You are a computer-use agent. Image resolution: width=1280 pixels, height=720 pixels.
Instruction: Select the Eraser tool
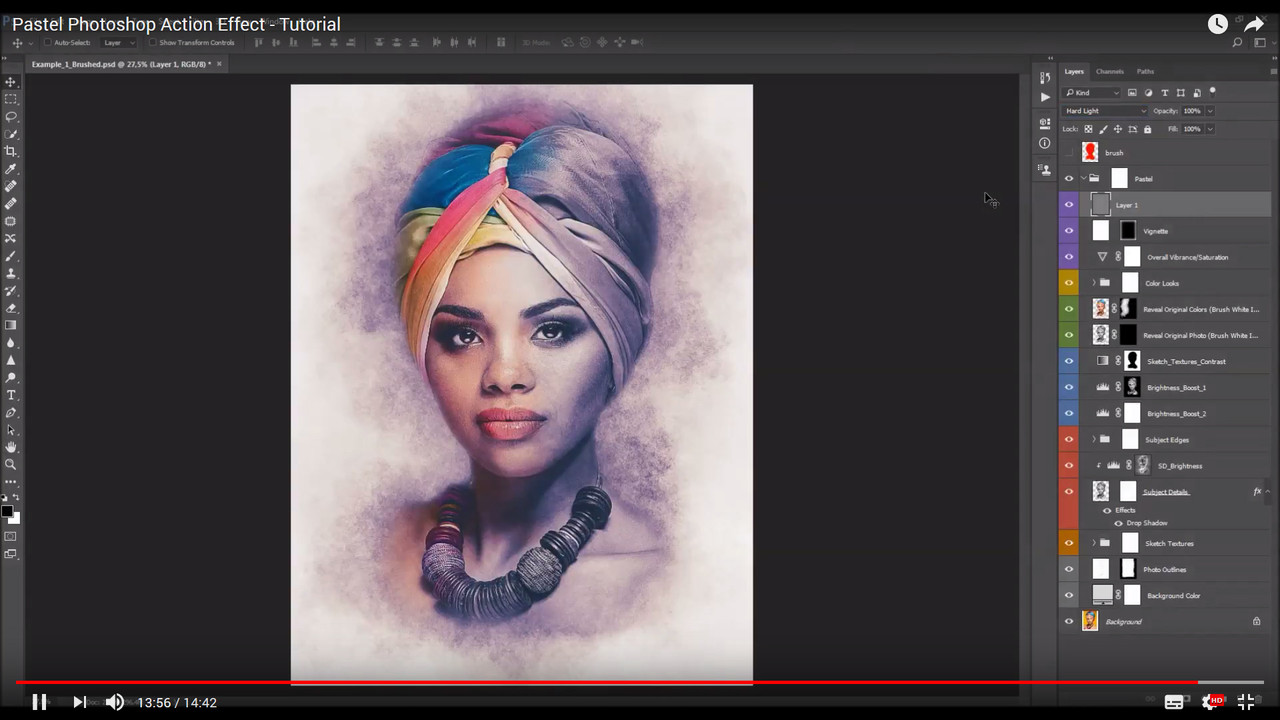coord(11,308)
